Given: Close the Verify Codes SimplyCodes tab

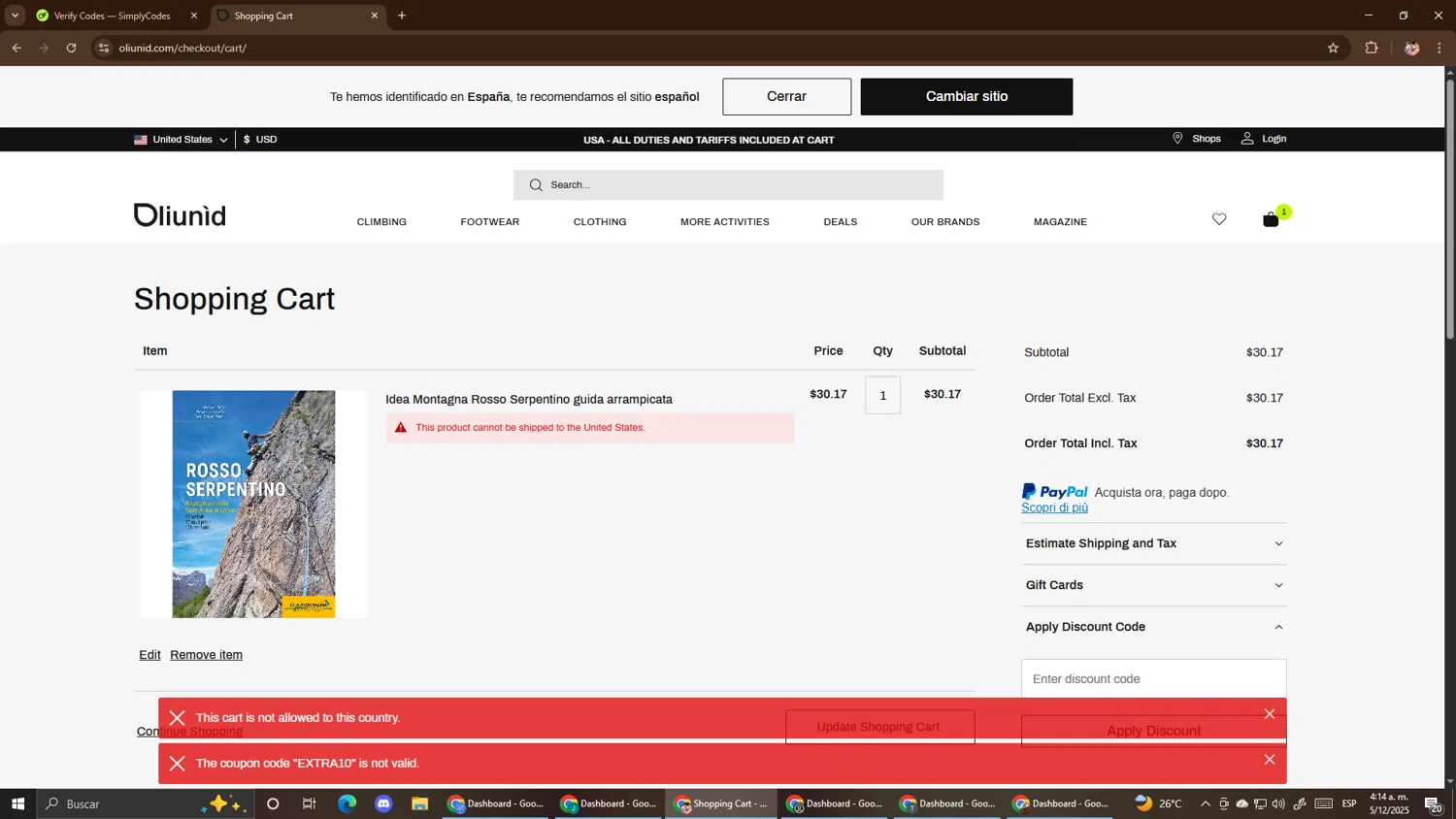Looking at the screenshot, I should coord(194,16).
